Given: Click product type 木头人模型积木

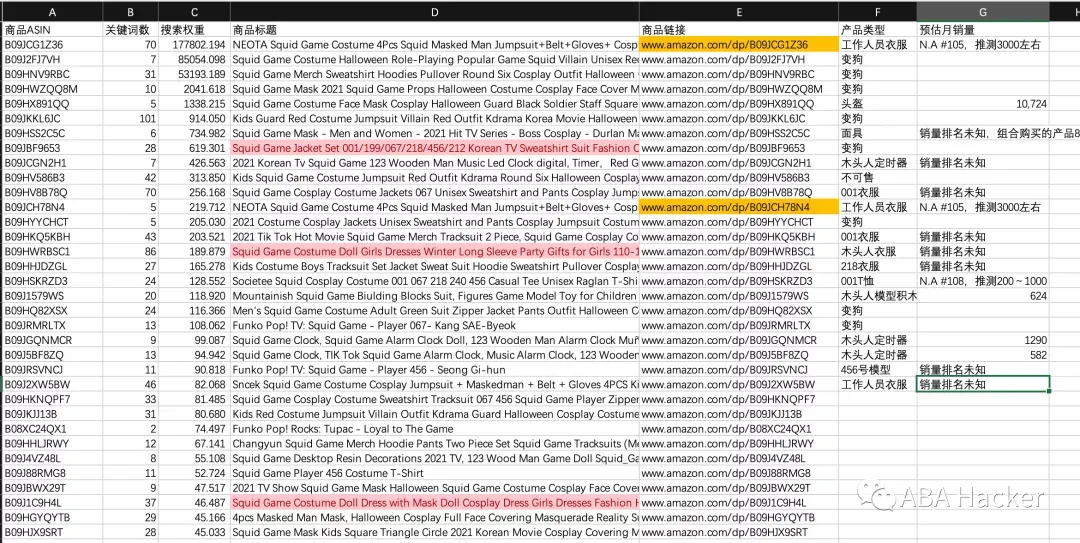Looking at the screenshot, I should tap(879, 296).
